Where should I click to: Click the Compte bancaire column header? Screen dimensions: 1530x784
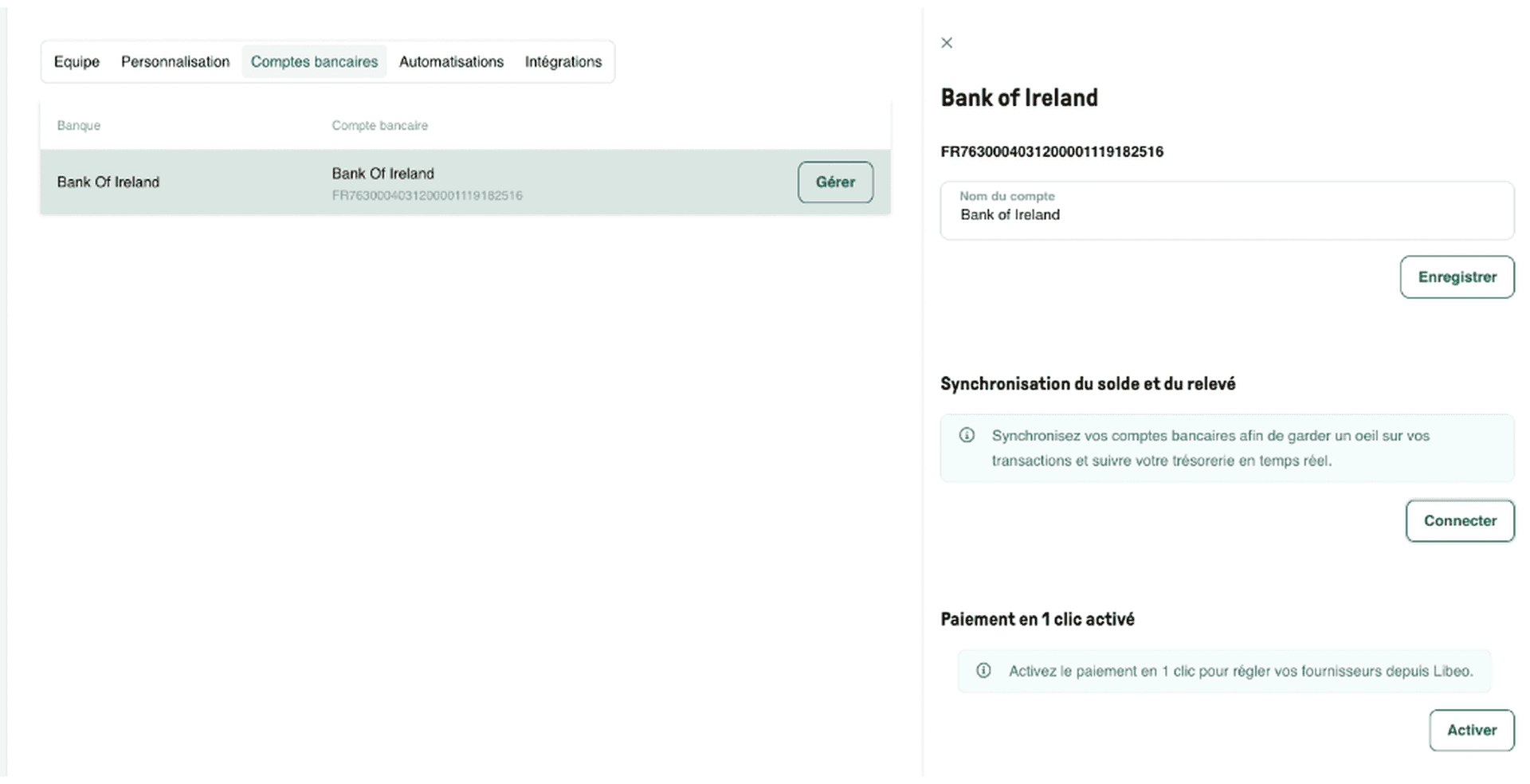(379, 125)
